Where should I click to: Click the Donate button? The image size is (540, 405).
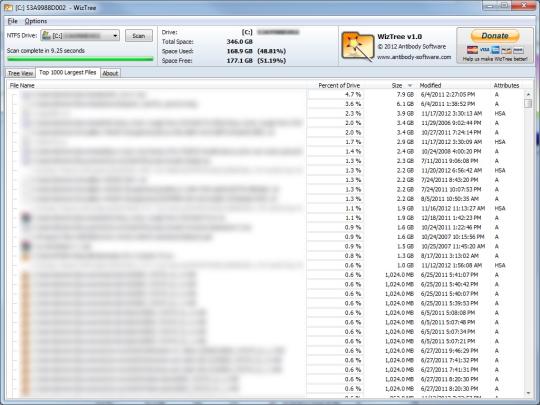(x=495, y=36)
